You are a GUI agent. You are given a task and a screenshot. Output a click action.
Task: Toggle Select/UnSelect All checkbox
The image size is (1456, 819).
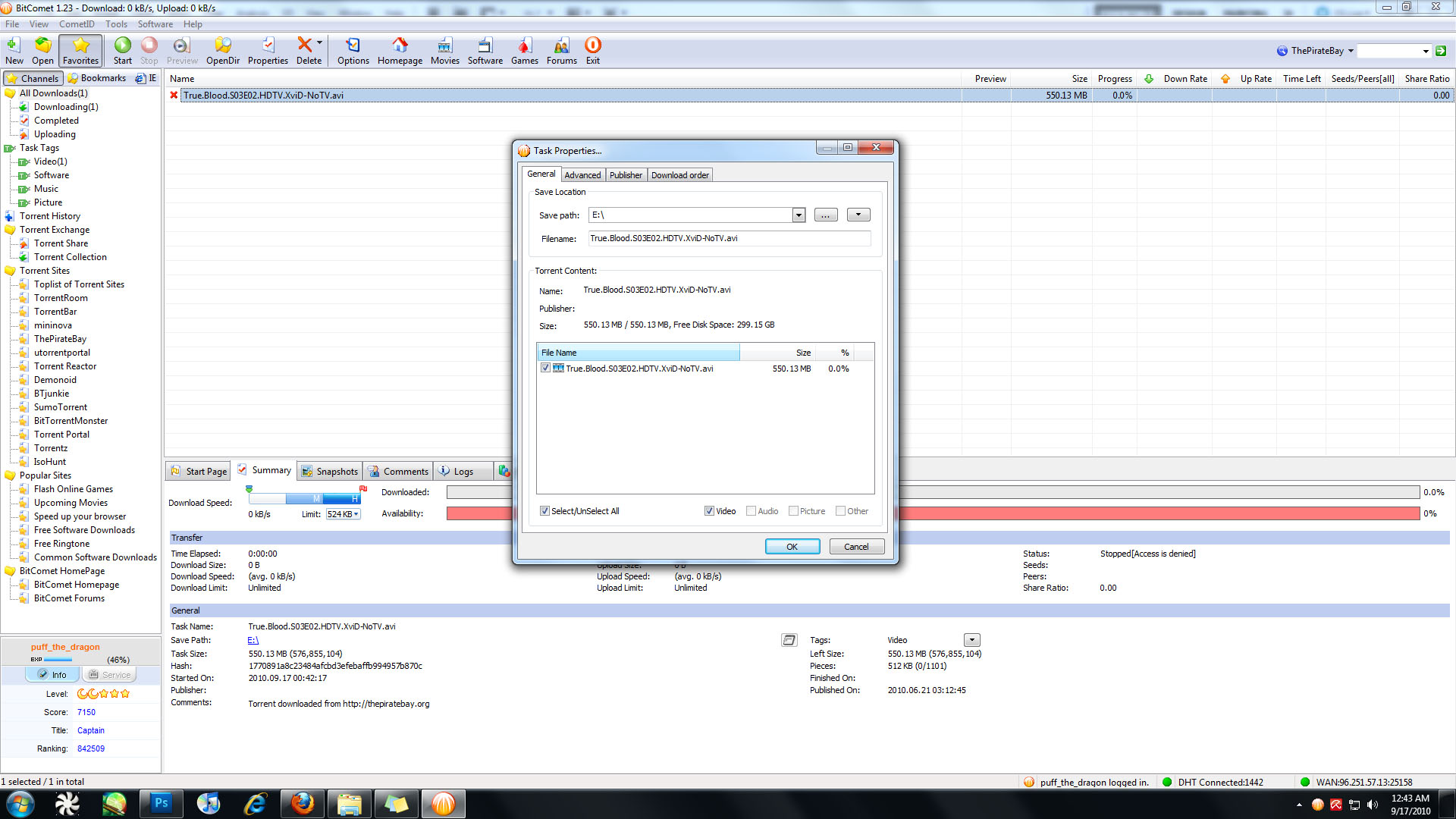tap(544, 511)
